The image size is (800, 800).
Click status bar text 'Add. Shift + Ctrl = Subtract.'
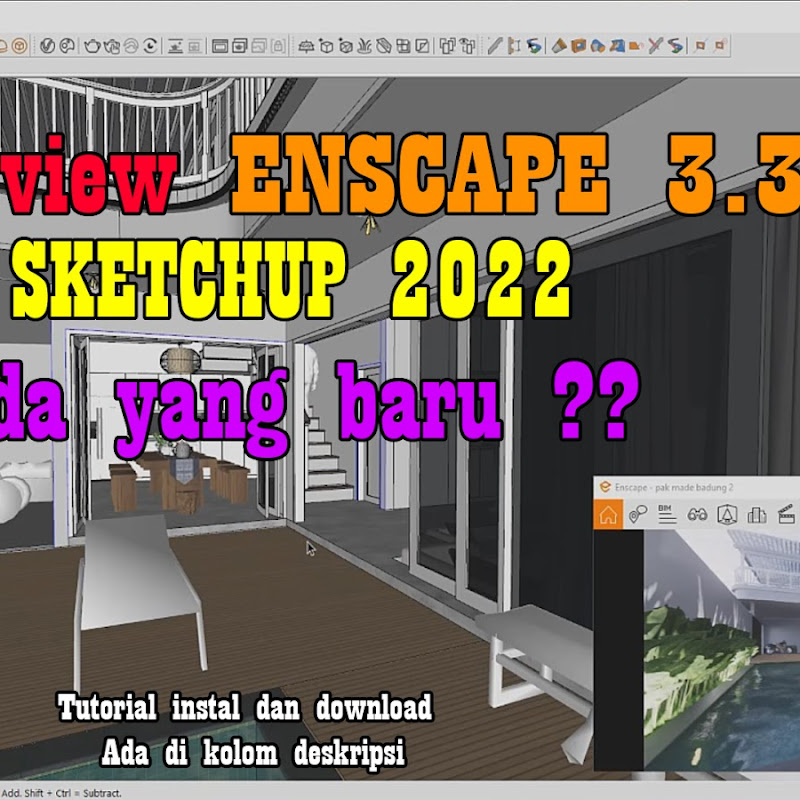(62, 793)
